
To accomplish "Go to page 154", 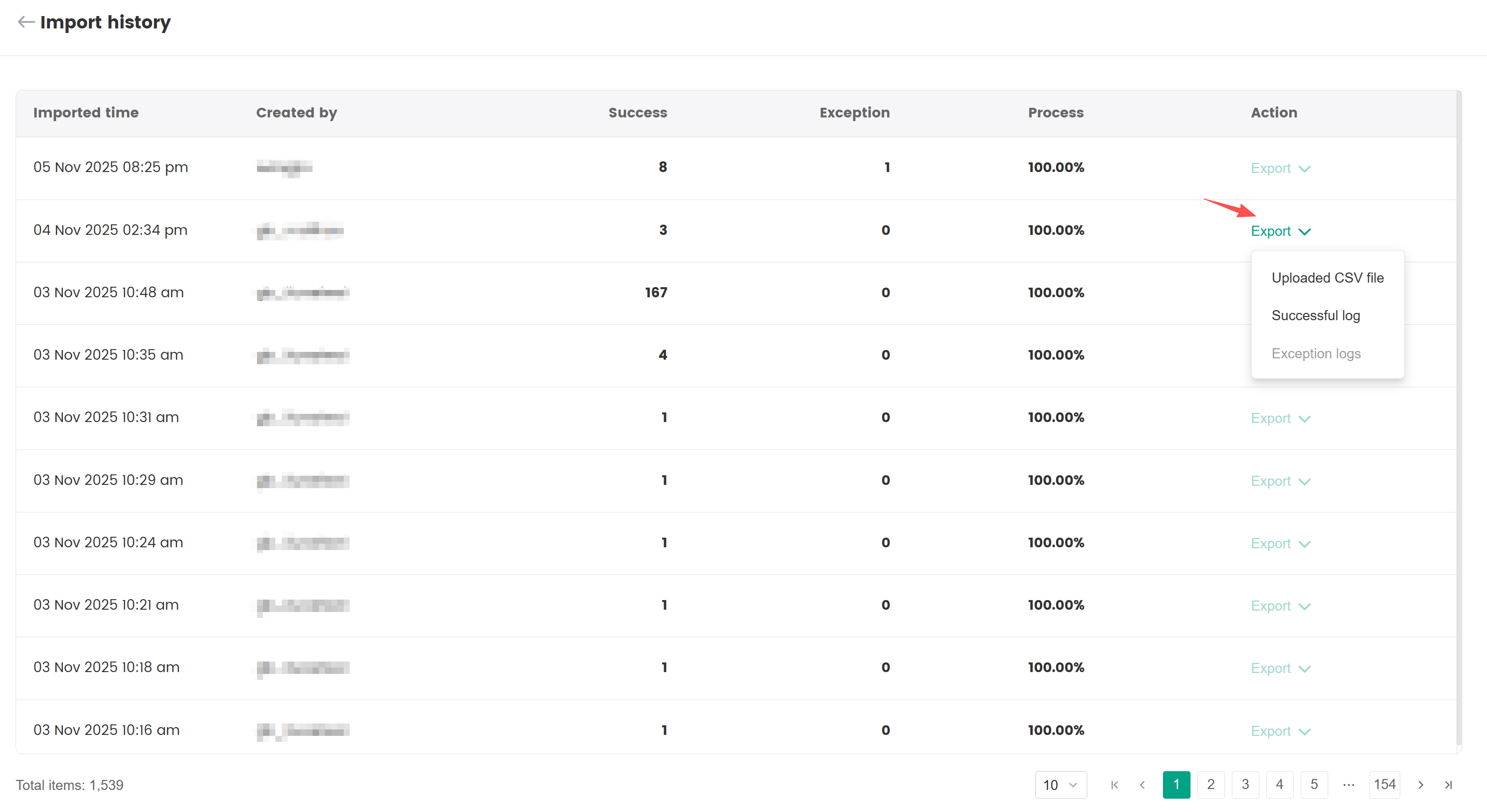I will [x=1384, y=785].
